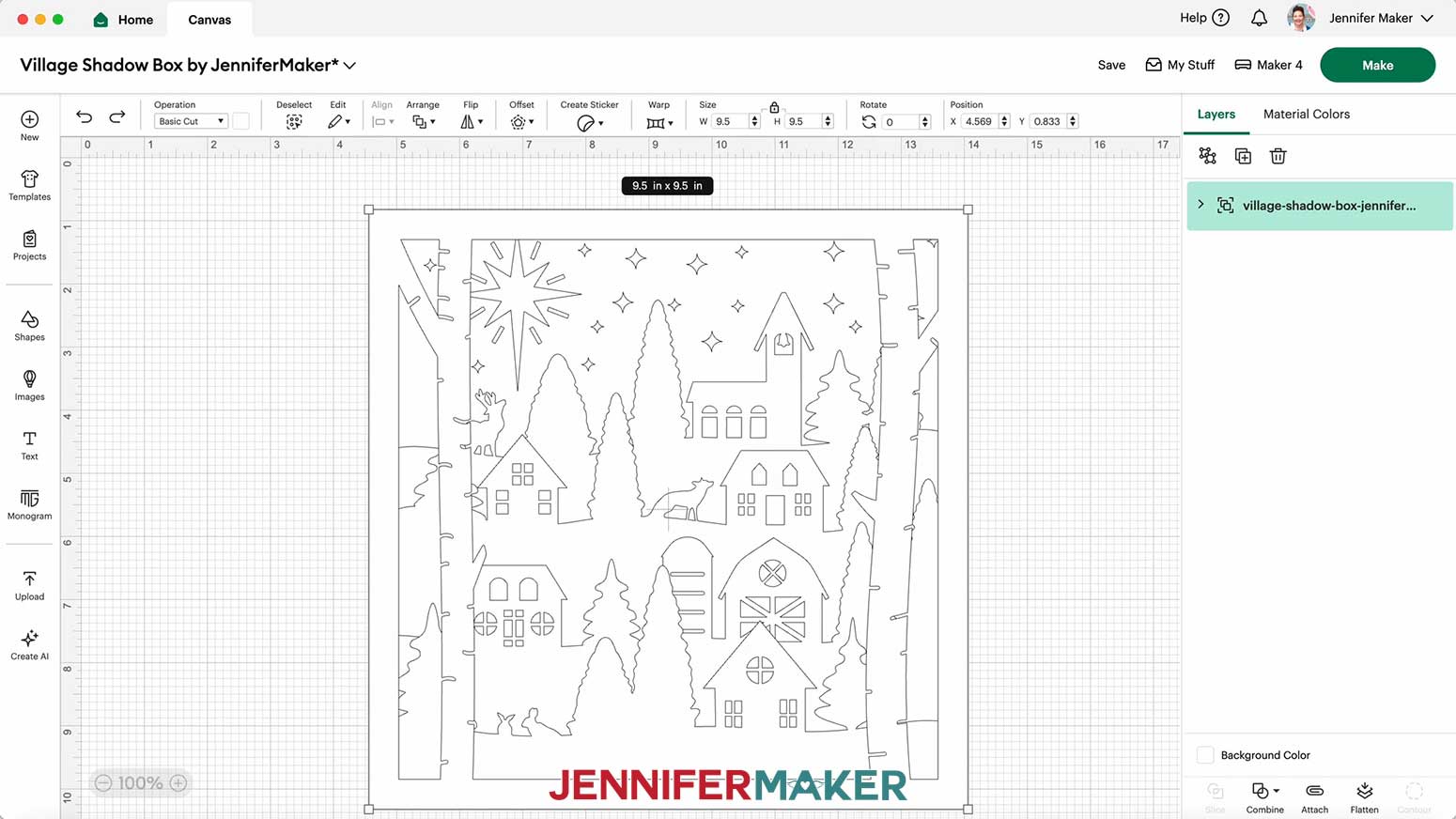This screenshot has height=819, width=1456.
Task: Click the Deselect icon
Action: click(294, 122)
